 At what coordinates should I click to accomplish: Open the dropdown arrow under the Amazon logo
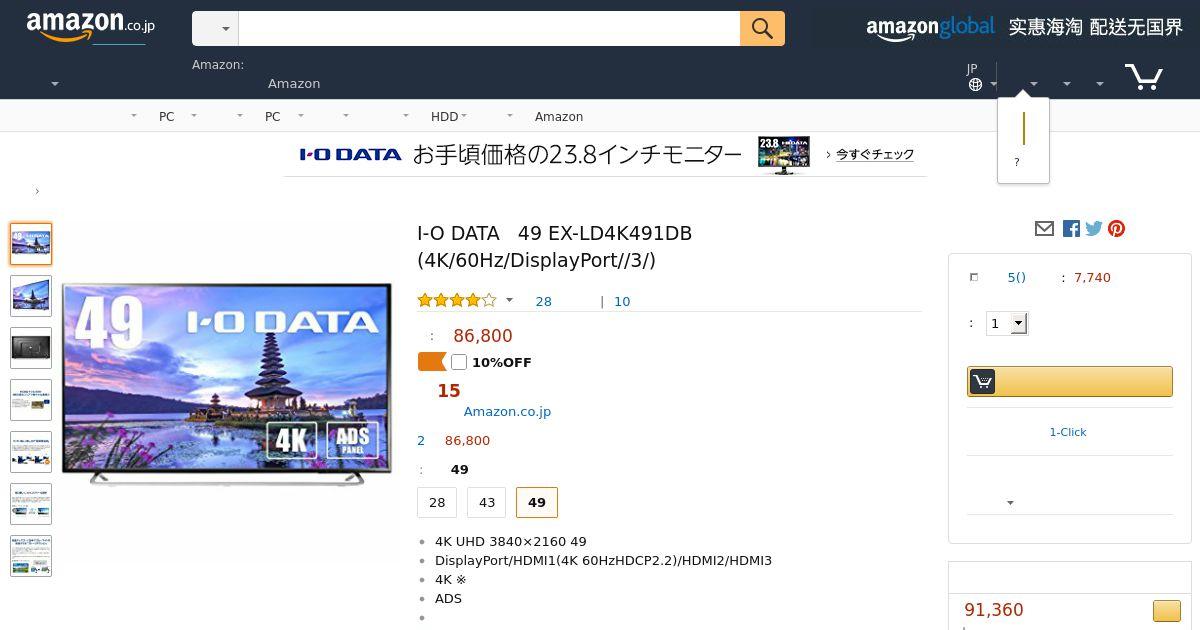coord(55,84)
